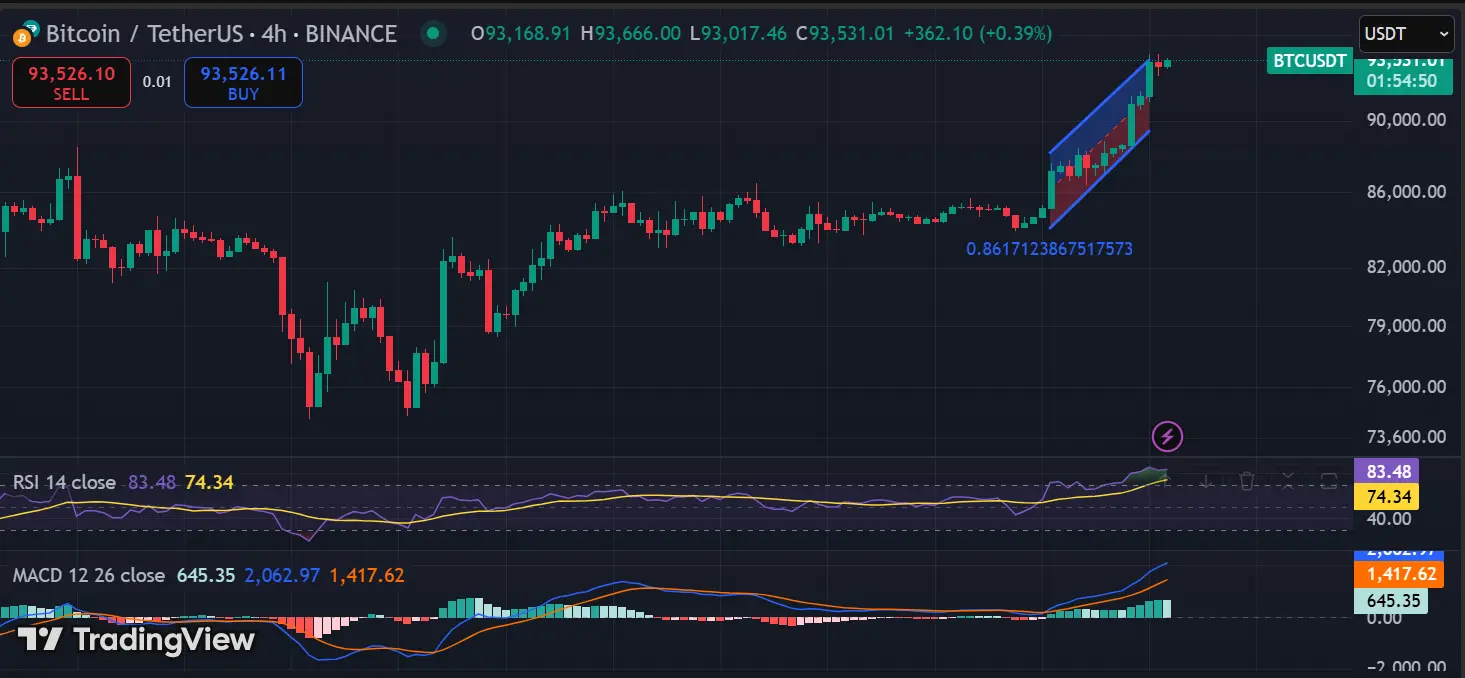Delete RSI pane with trash icon
The width and height of the screenshot is (1465, 678).
point(1247,481)
